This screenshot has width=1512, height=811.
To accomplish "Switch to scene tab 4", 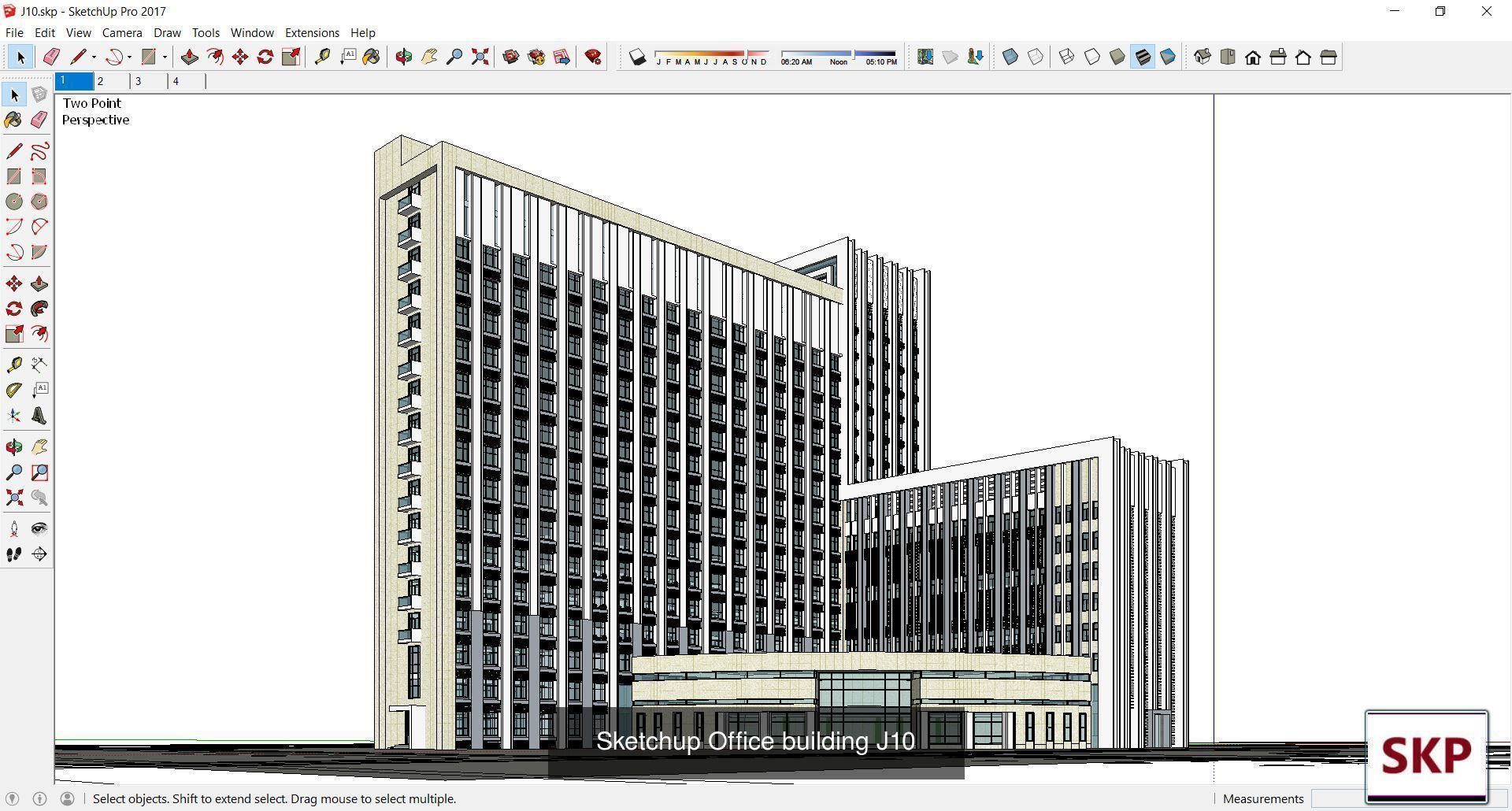I will pyautogui.click(x=187, y=80).
